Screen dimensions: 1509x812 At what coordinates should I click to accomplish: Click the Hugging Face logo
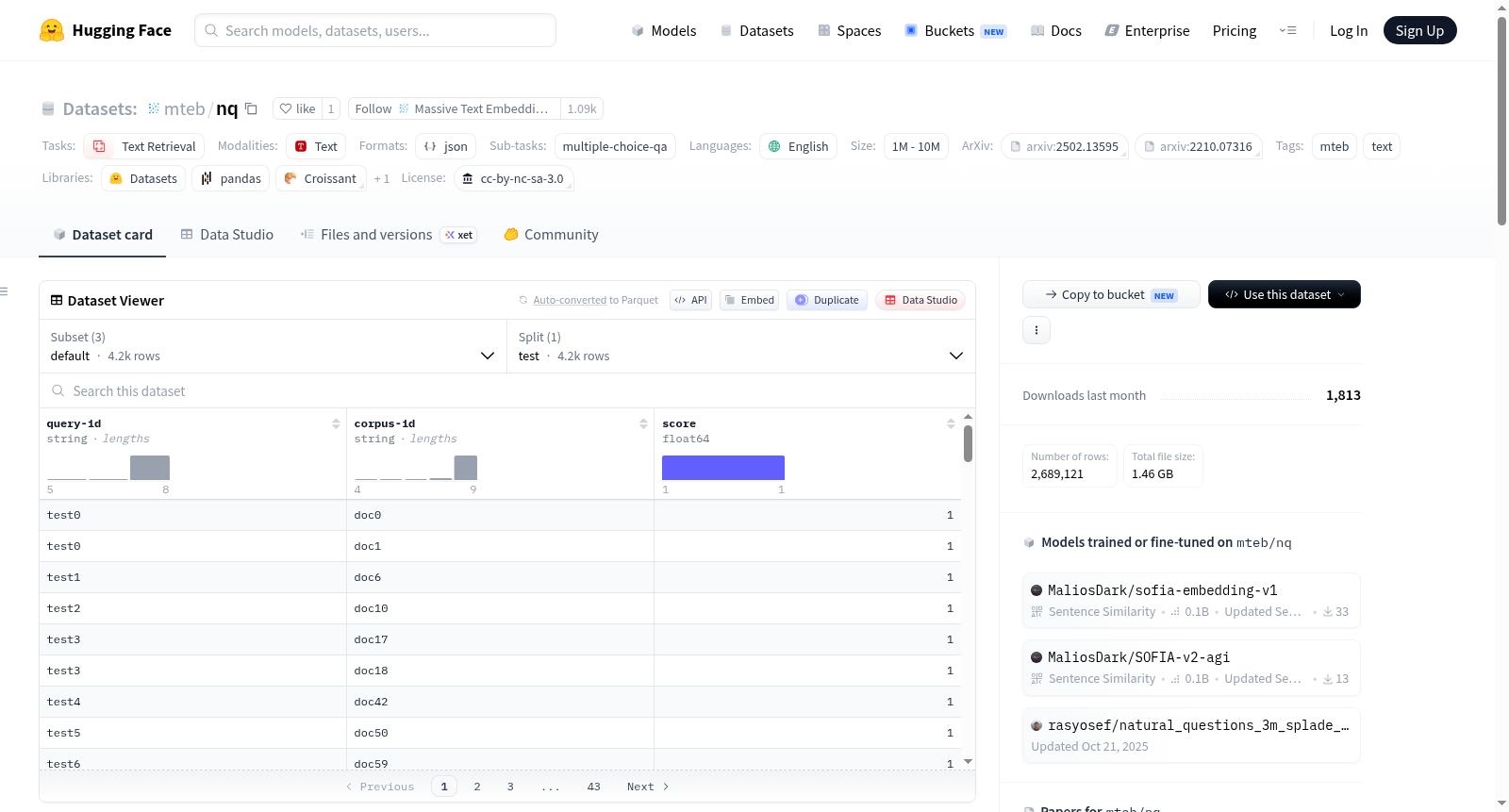click(x=106, y=30)
